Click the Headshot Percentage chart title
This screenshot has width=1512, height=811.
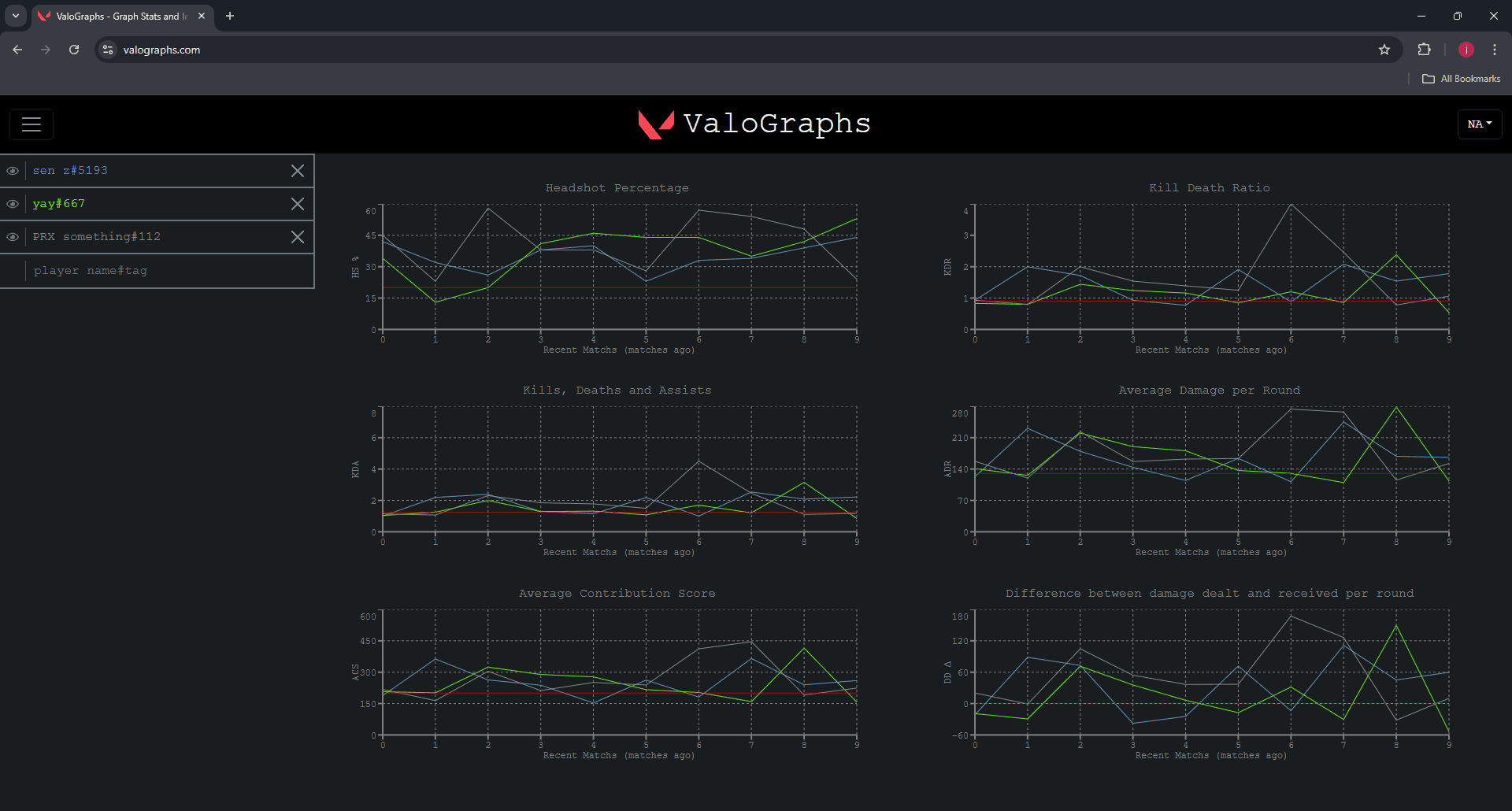click(617, 188)
